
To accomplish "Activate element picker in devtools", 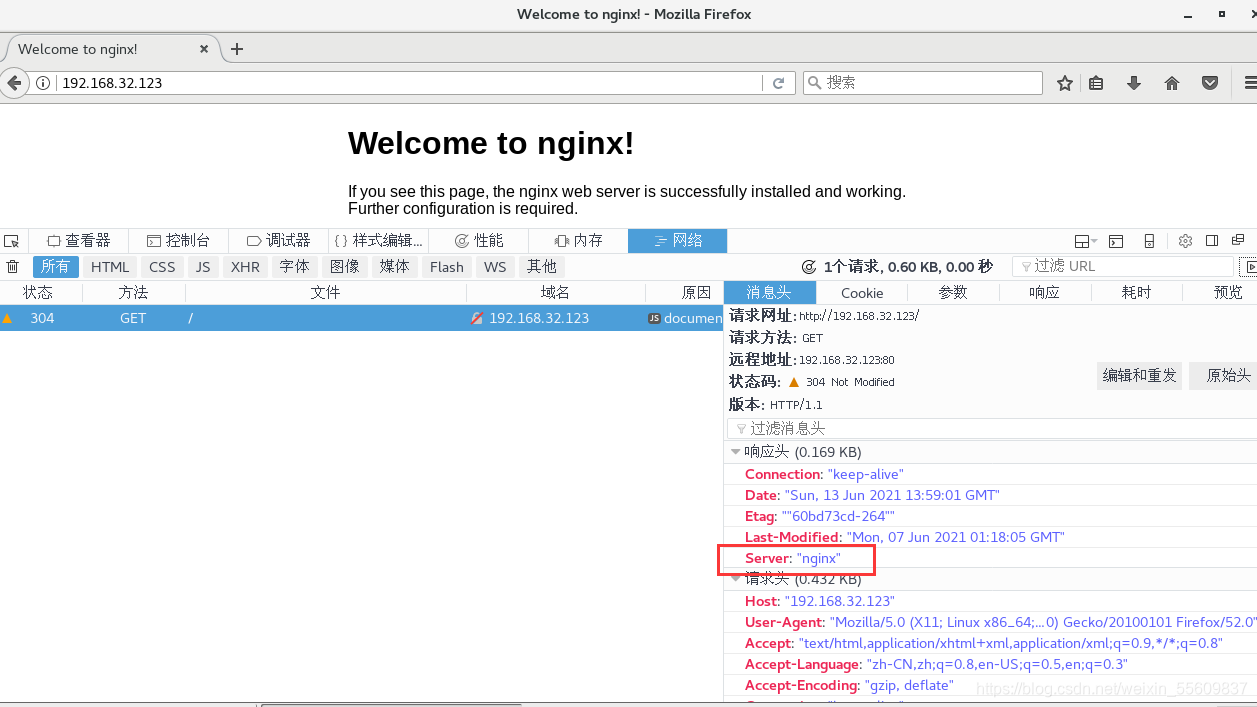I will click(12, 241).
